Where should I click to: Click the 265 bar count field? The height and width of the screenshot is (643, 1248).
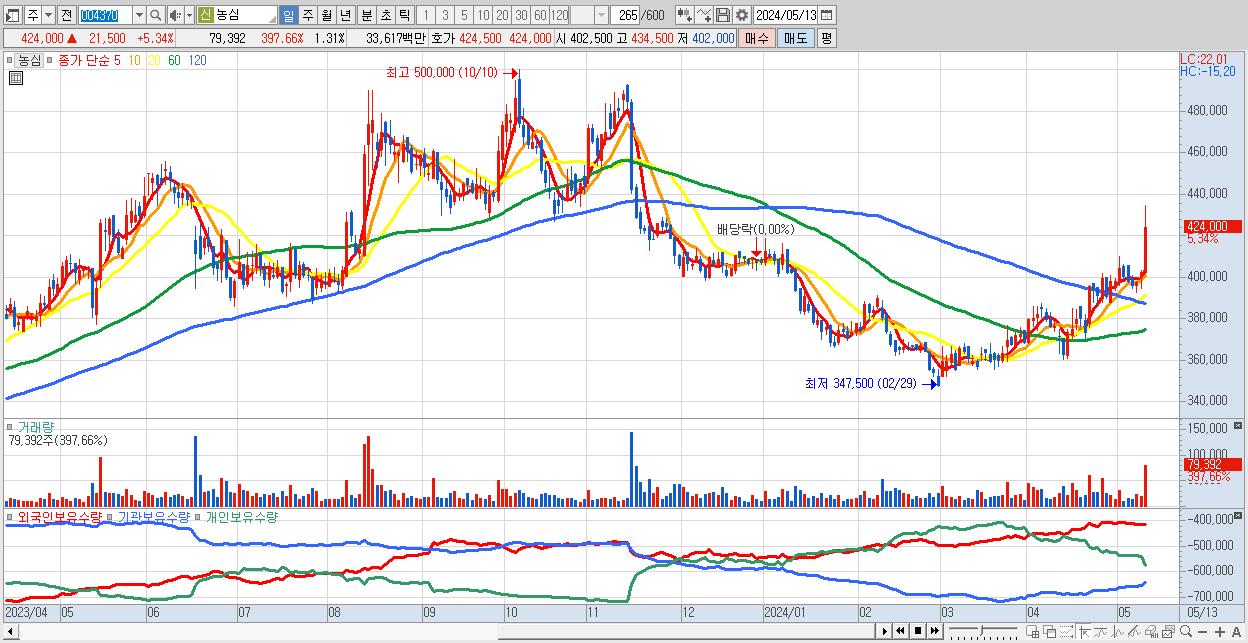coord(625,15)
